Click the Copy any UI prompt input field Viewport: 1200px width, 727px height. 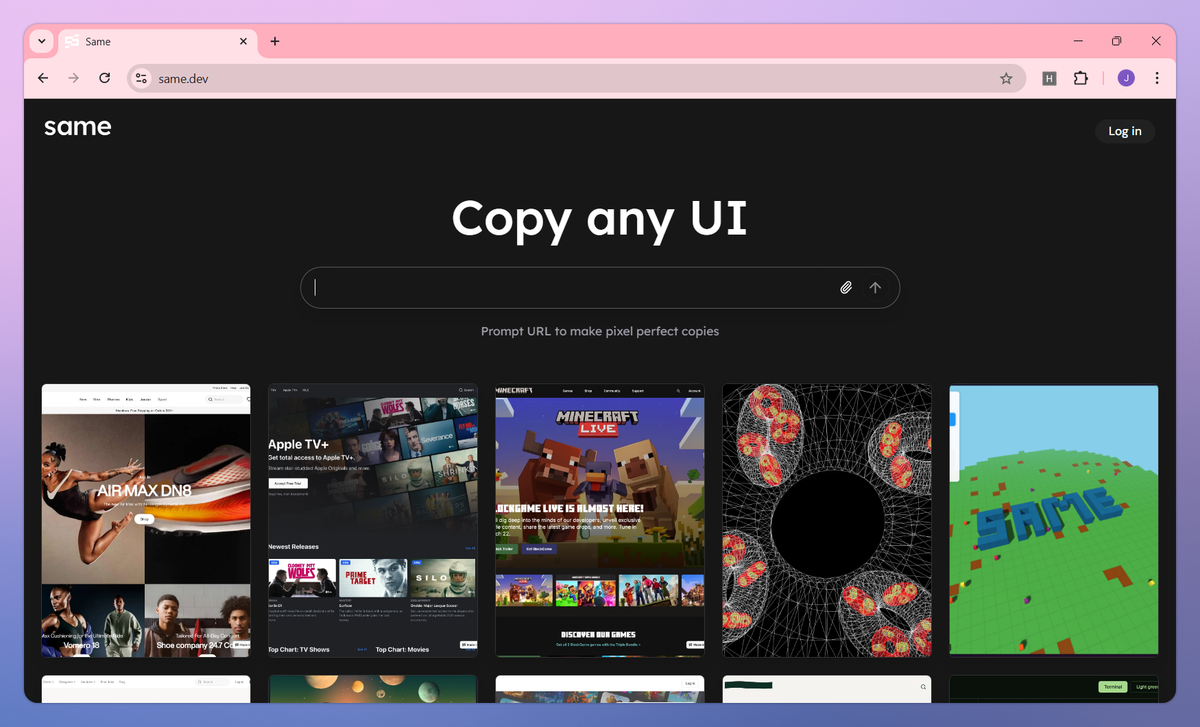point(560,287)
